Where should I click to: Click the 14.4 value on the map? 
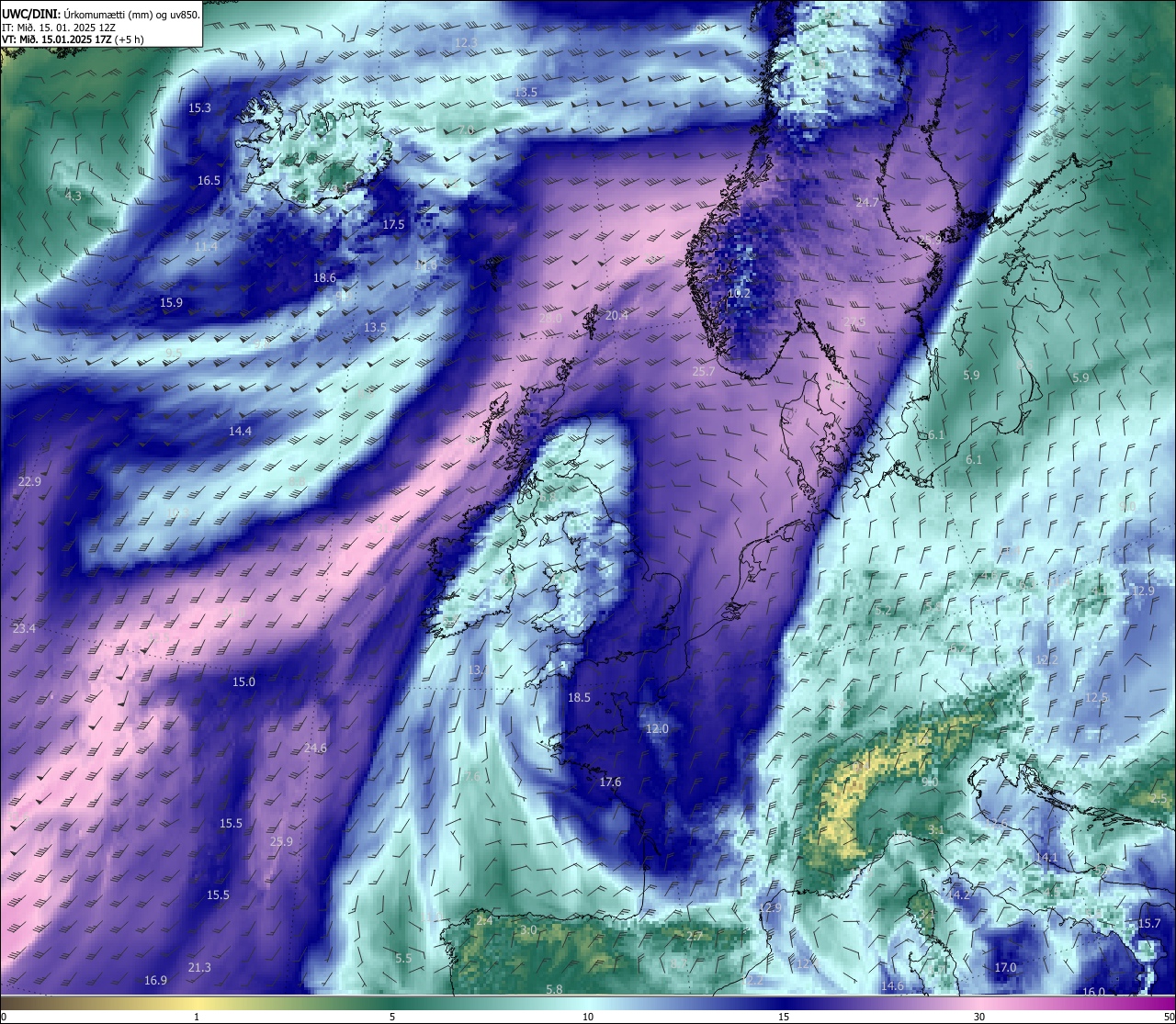240,432
